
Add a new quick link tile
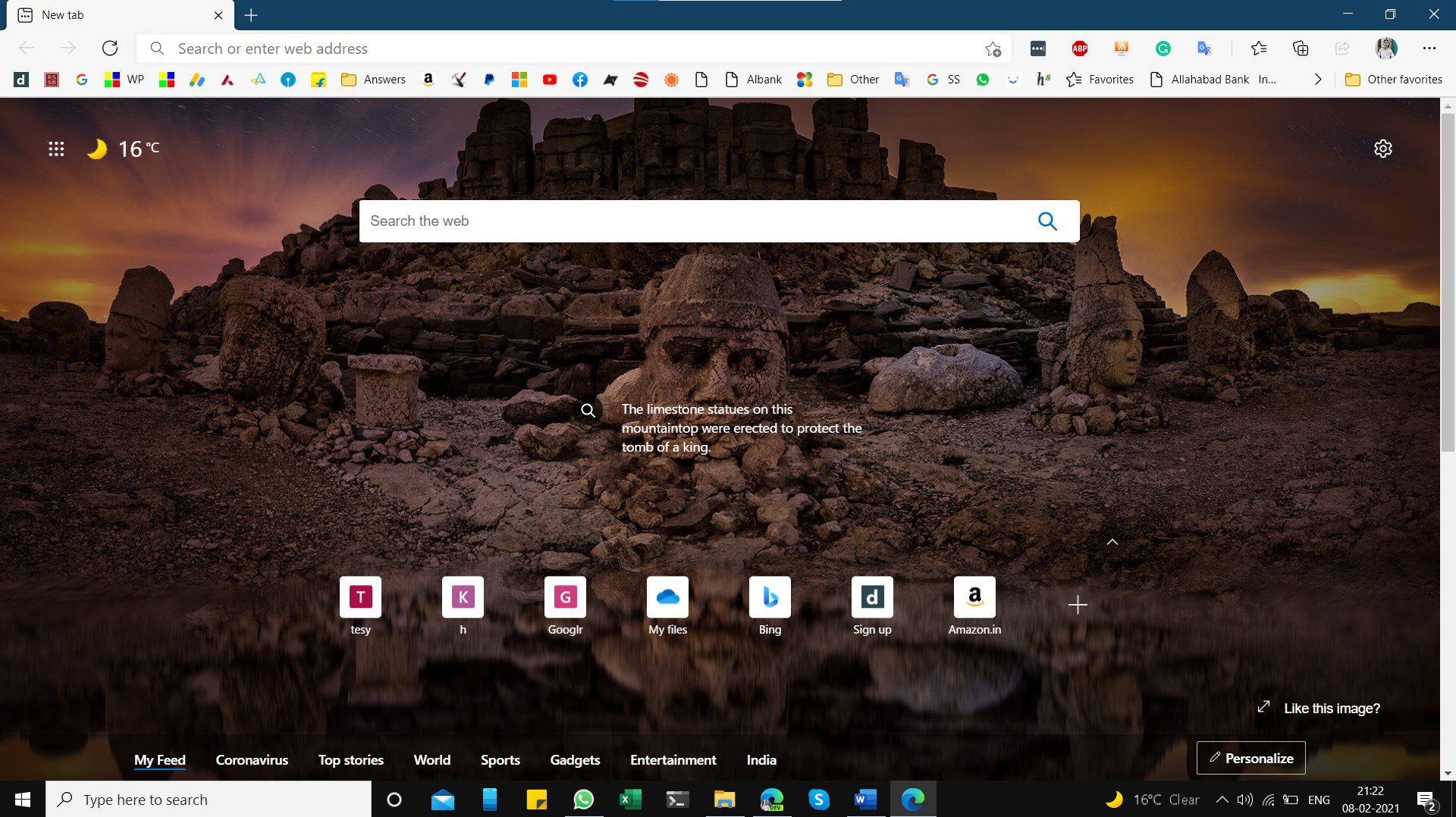pos(1078,605)
